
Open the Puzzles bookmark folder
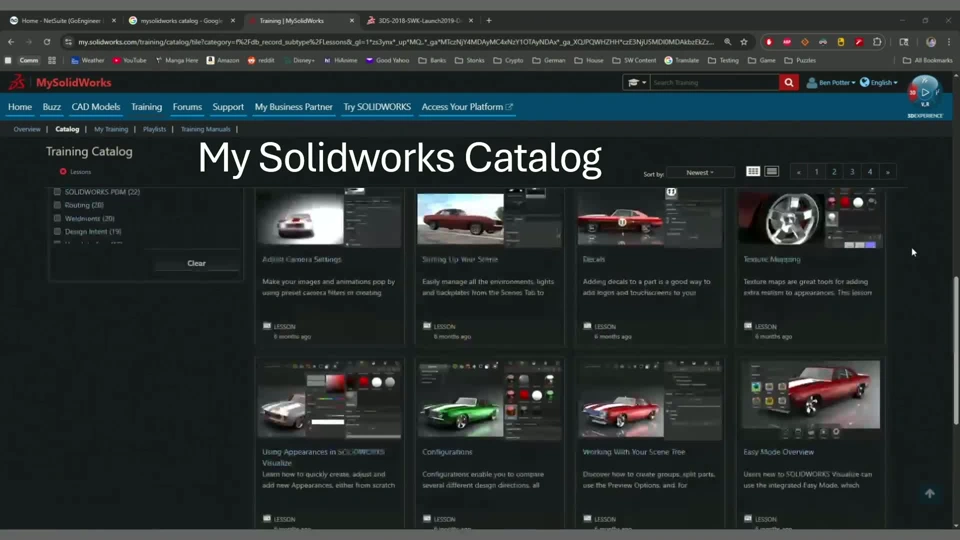coord(800,61)
